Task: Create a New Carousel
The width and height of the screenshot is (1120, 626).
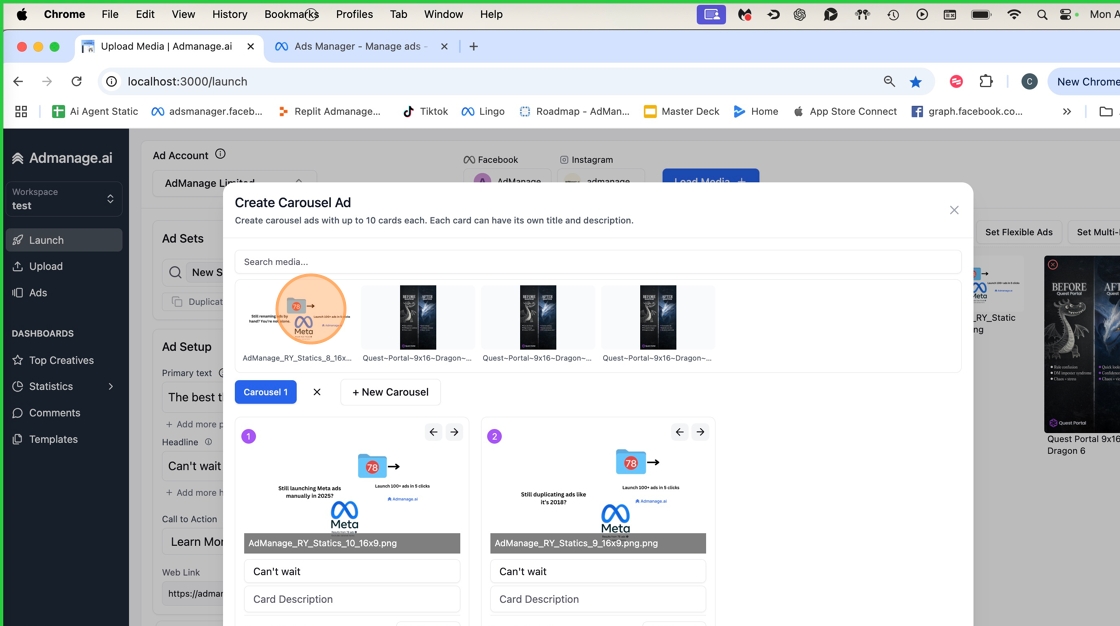Action: click(x=391, y=392)
